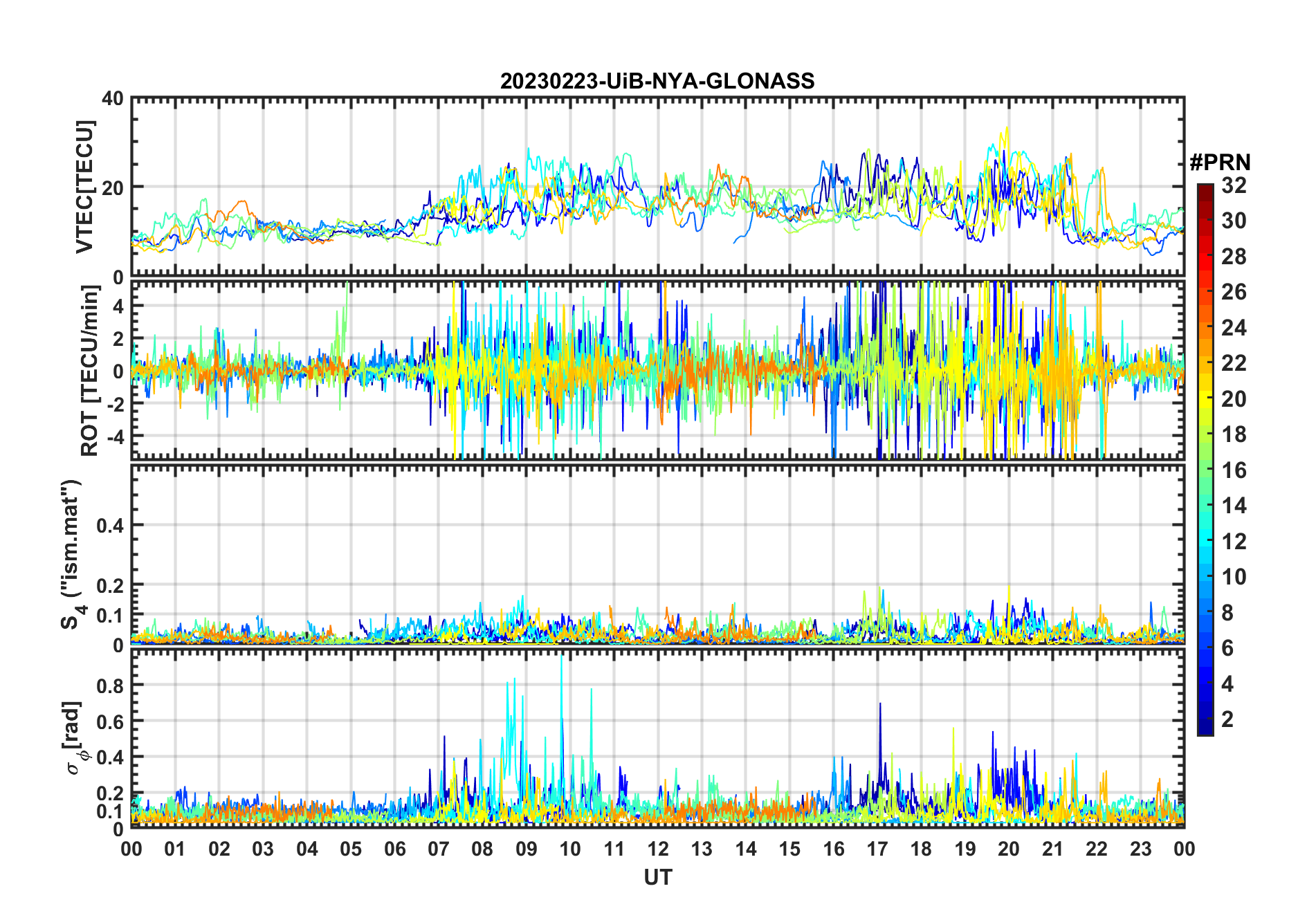Click the plot title 20230223-UiB-NYA-GLONASS
The width and height of the screenshot is (1316, 920).
click(x=657, y=81)
